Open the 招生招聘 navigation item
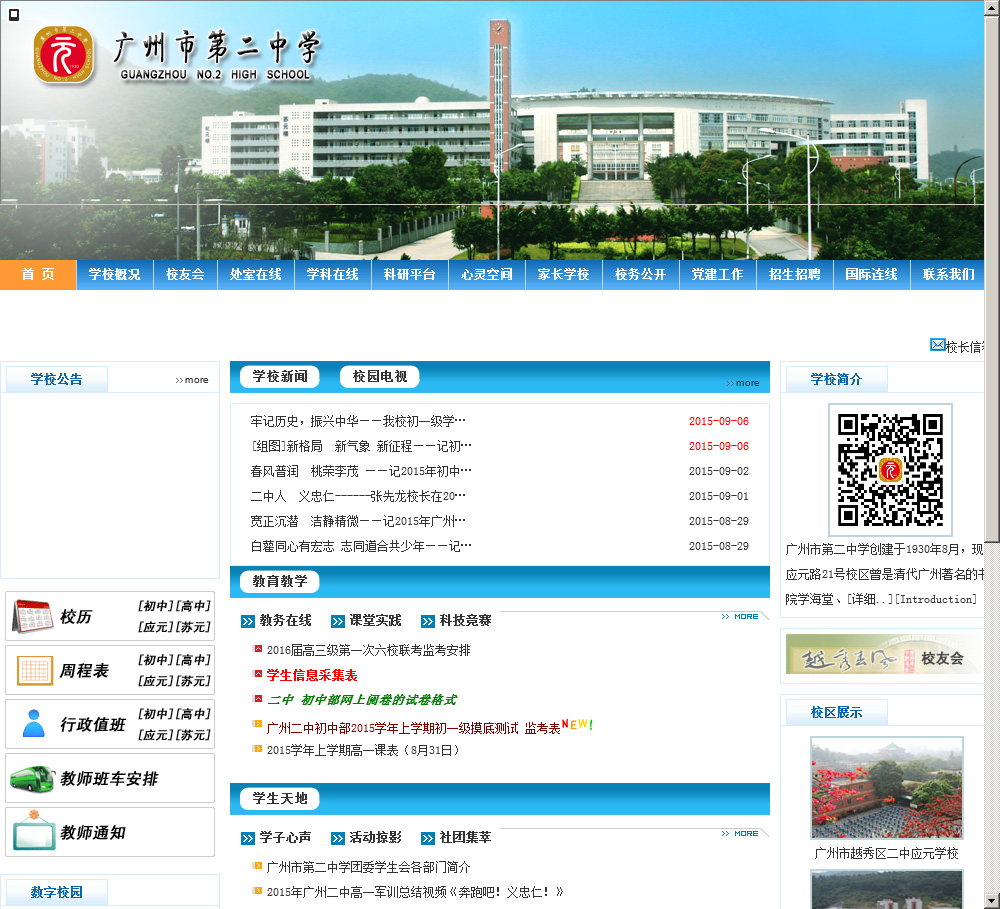Viewport: 1000px width, 909px height. pyautogui.click(x=795, y=274)
